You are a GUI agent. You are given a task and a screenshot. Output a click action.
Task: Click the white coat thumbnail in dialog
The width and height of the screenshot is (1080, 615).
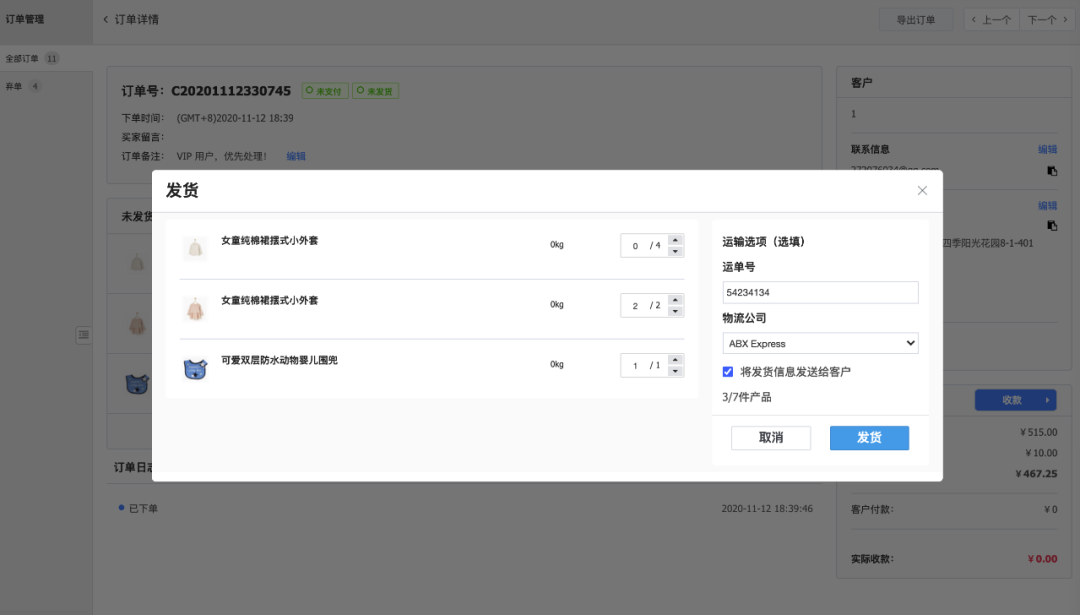pos(195,248)
